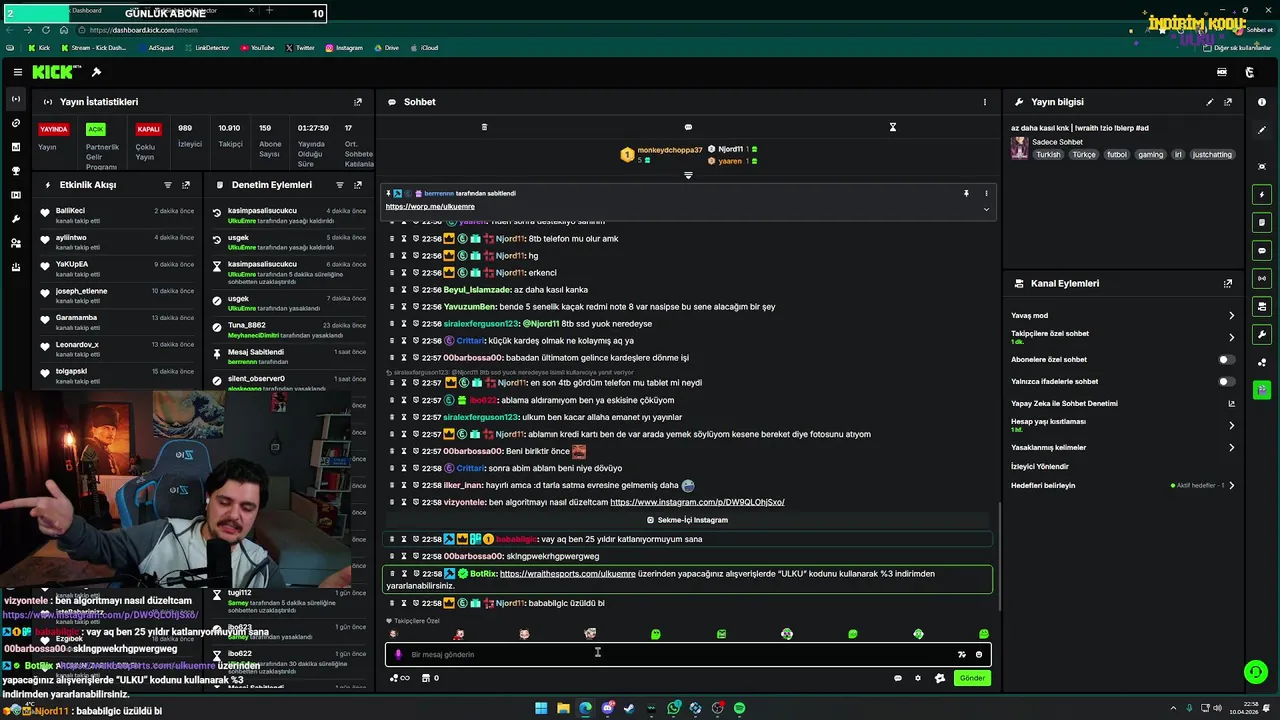1280x720 pixels.
Task: Open Steam from the taskbar
Action: (x=629, y=708)
